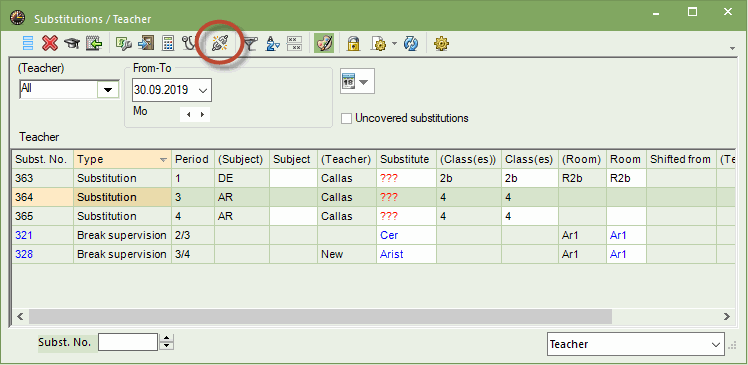748x365 pixels.
Task: Click the blue list rows toolbar icon
Action: 28,43
